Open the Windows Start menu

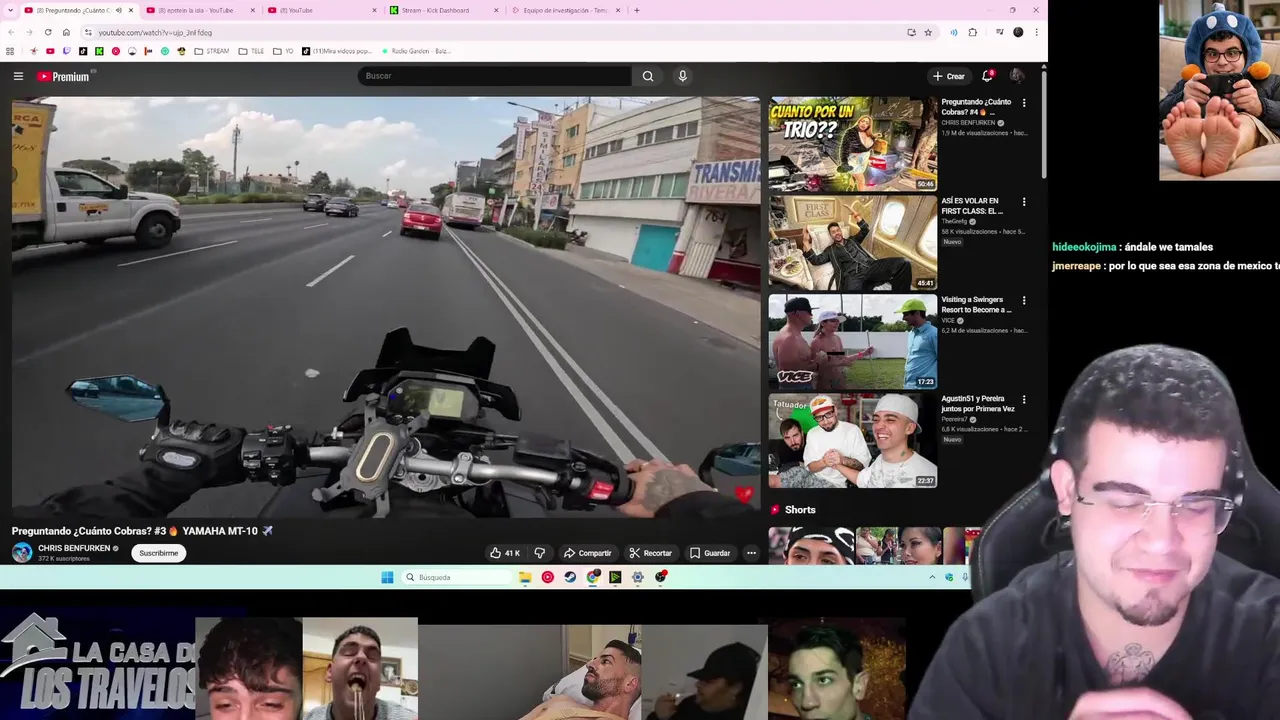pyautogui.click(x=387, y=577)
